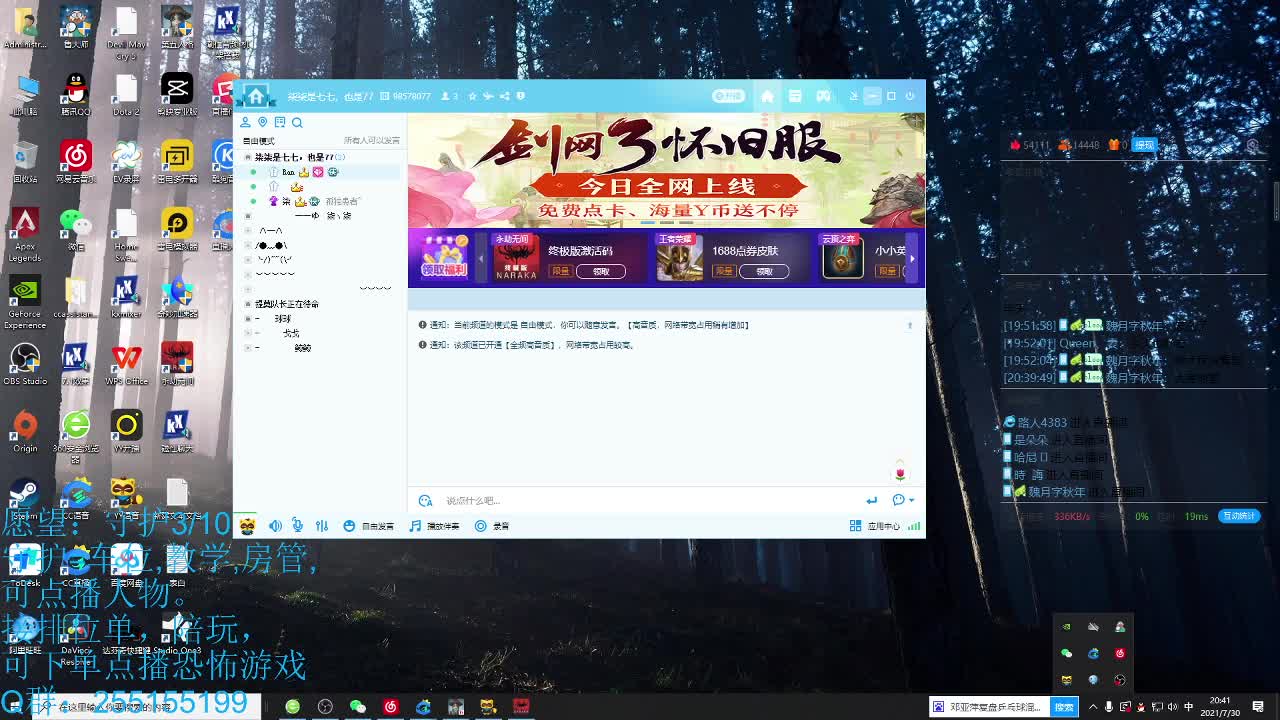Toggle the speaker volume icon

(275, 526)
